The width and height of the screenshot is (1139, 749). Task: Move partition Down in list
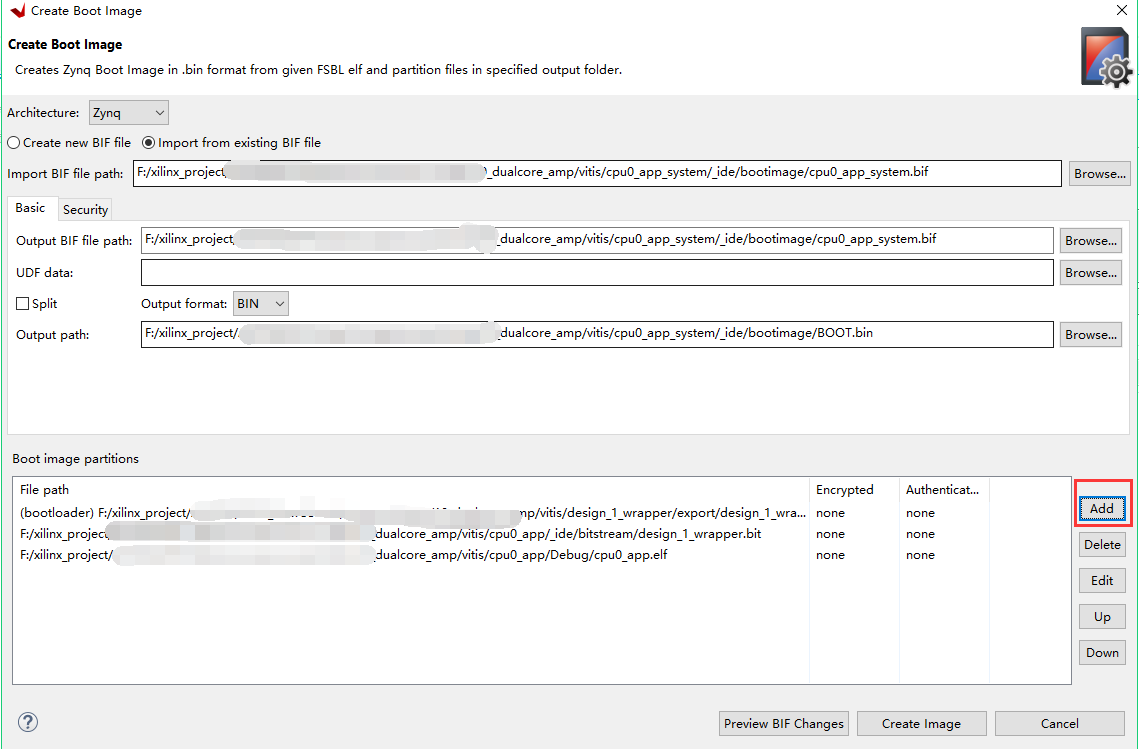1102,652
